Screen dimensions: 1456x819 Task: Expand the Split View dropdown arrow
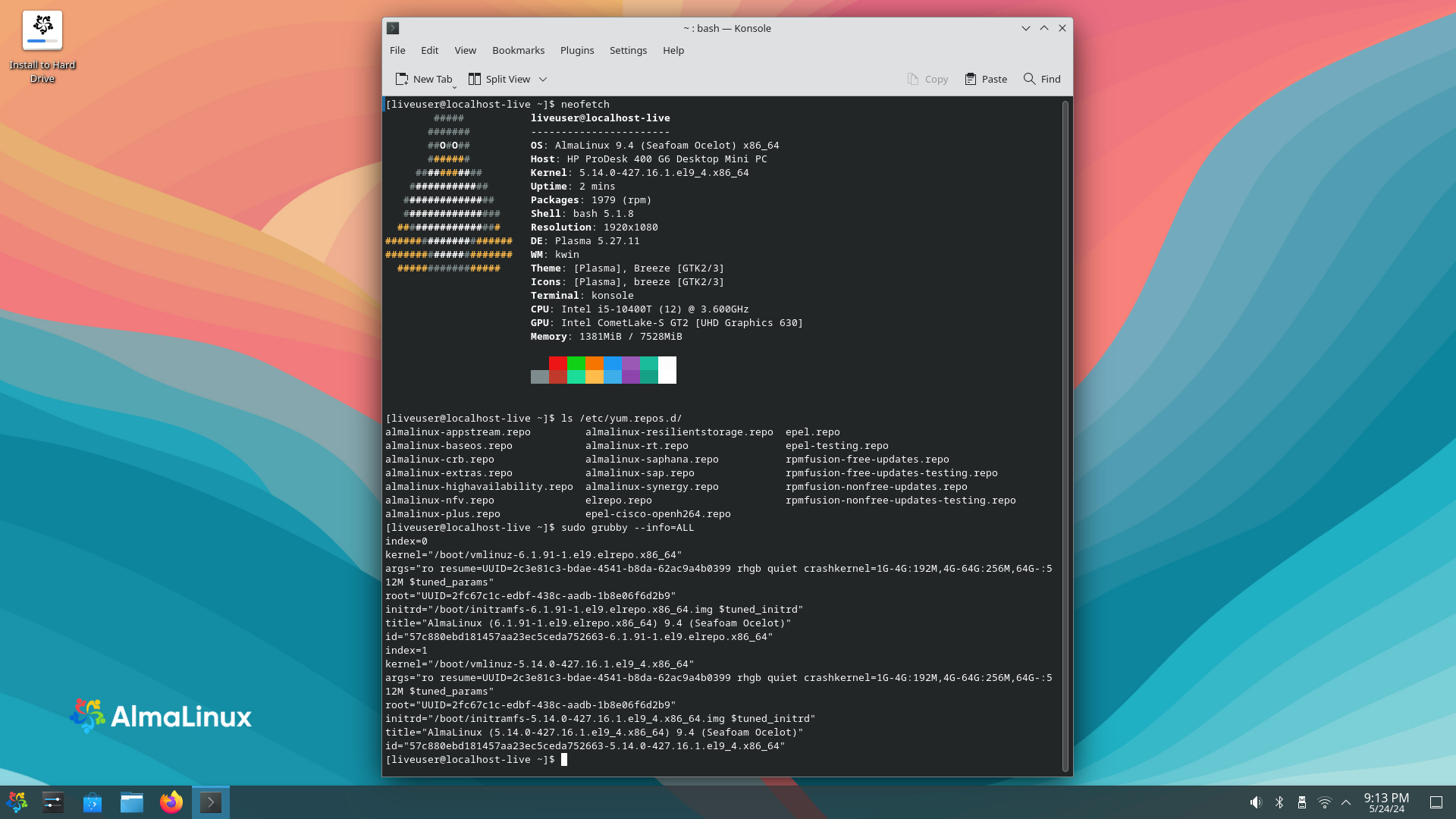[543, 79]
